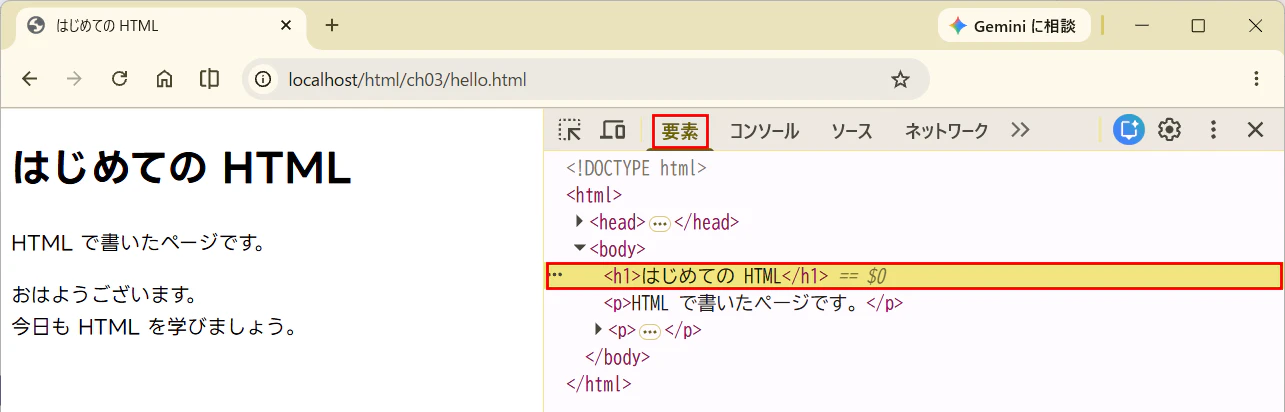Screen dimensions: 1285x412
Task: Toggle the device toolbar icon
Action: tap(612, 130)
